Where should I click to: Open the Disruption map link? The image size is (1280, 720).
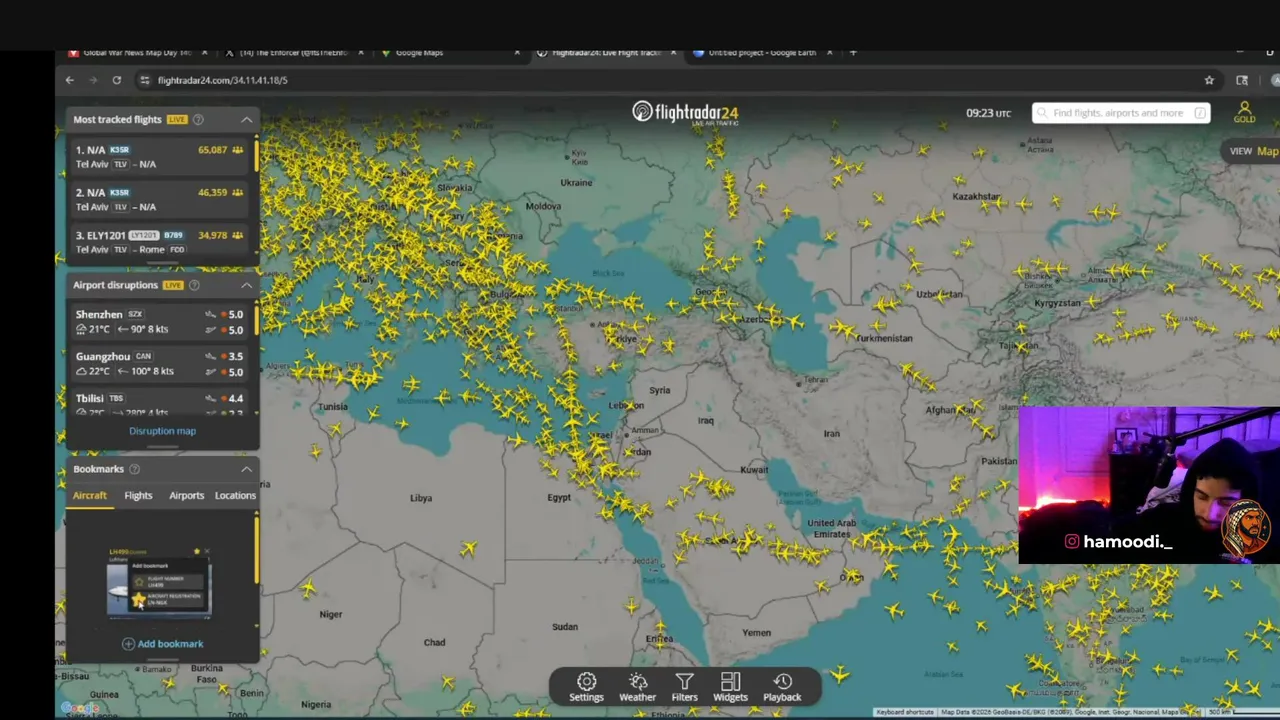[x=162, y=431]
